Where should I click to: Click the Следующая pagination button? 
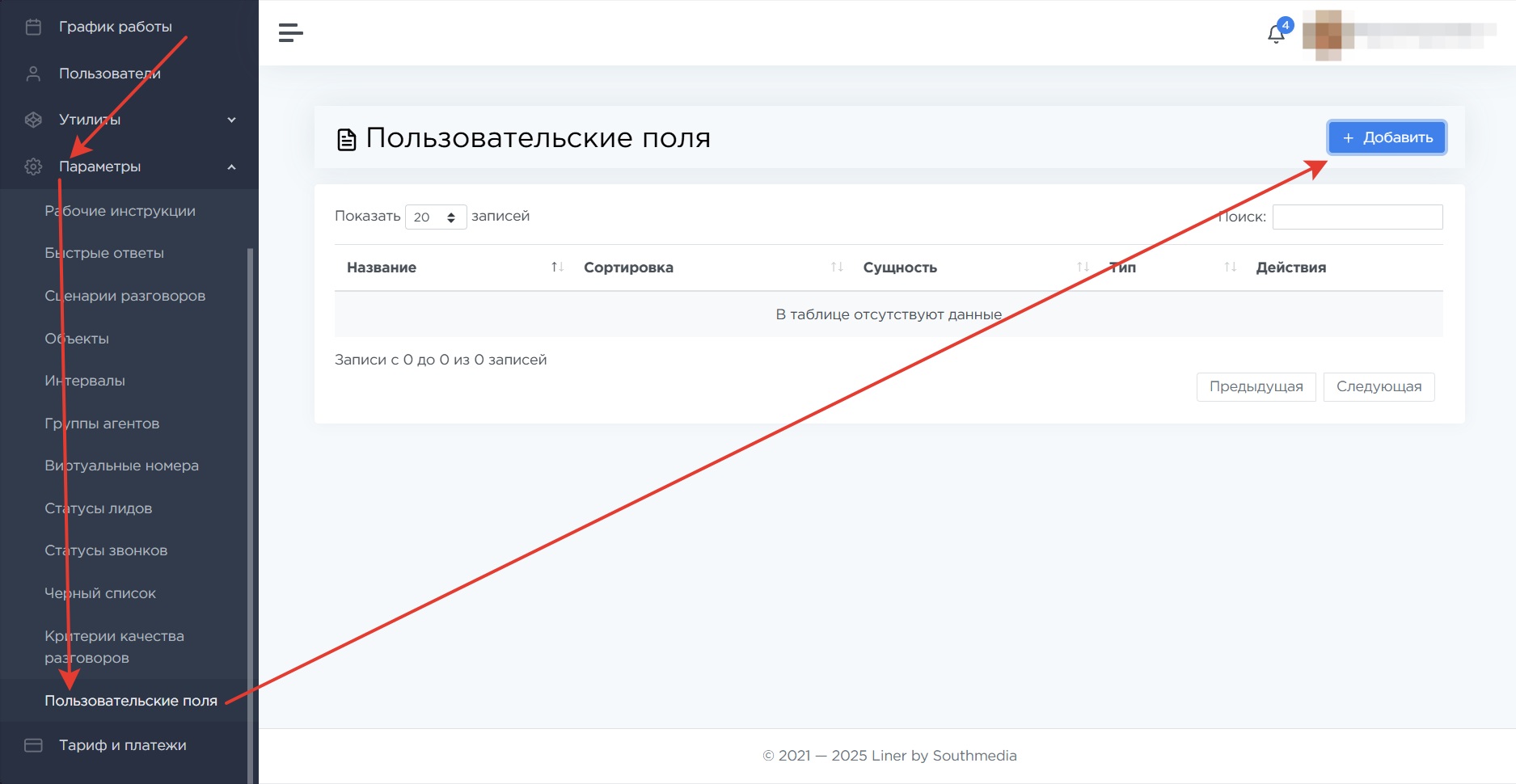click(x=1379, y=386)
